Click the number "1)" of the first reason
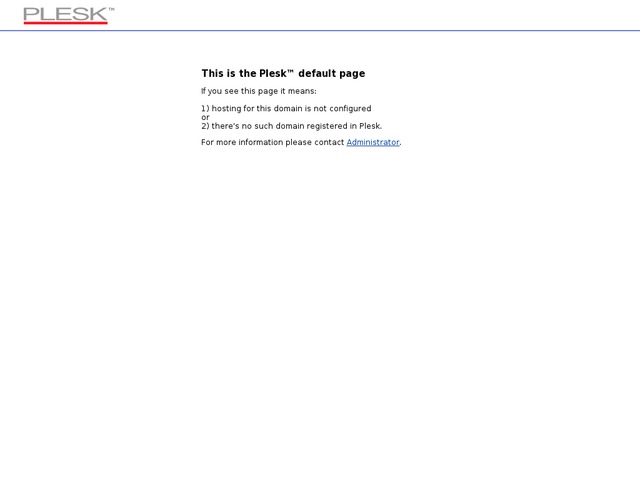640x500 pixels. coord(205,109)
